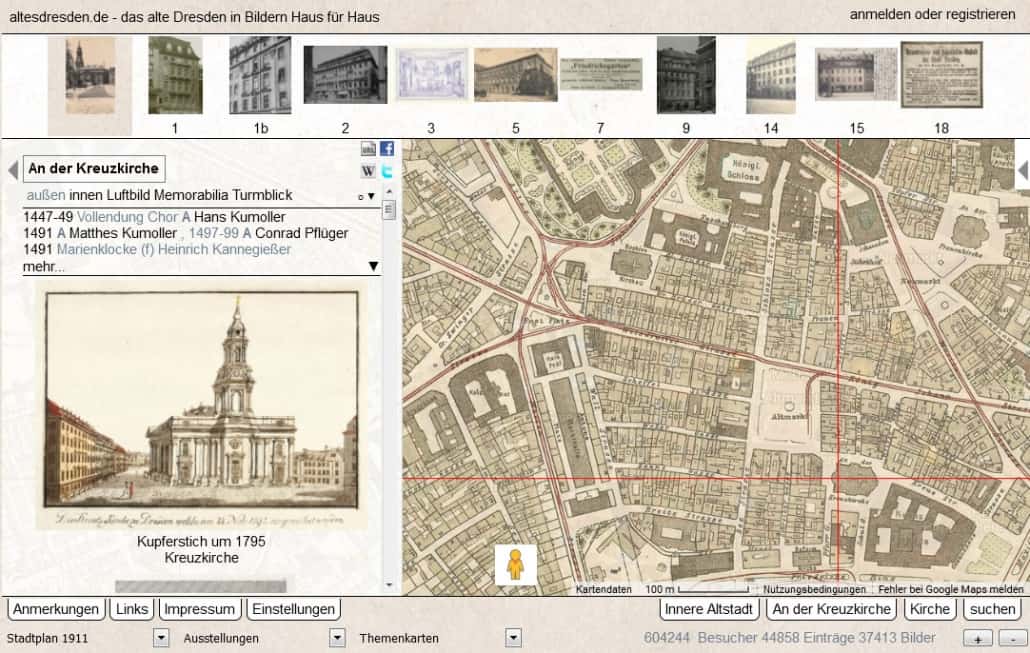Click the Nutzungsbedingungen map link
Viewport: 1030px width, 653px height.
click(814, 589)
